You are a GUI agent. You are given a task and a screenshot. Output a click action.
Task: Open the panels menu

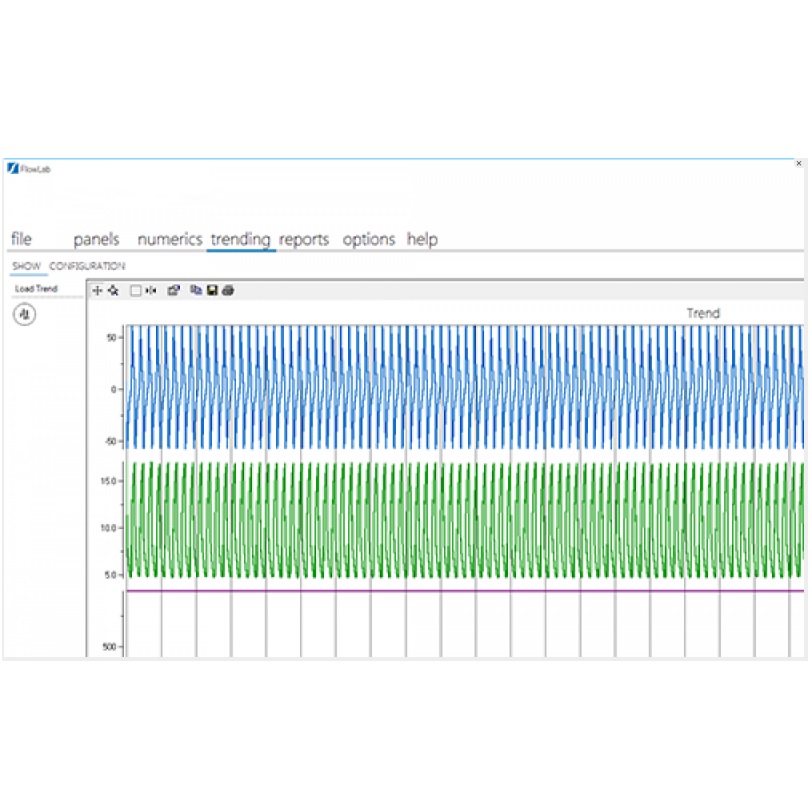tap(96, 240)
